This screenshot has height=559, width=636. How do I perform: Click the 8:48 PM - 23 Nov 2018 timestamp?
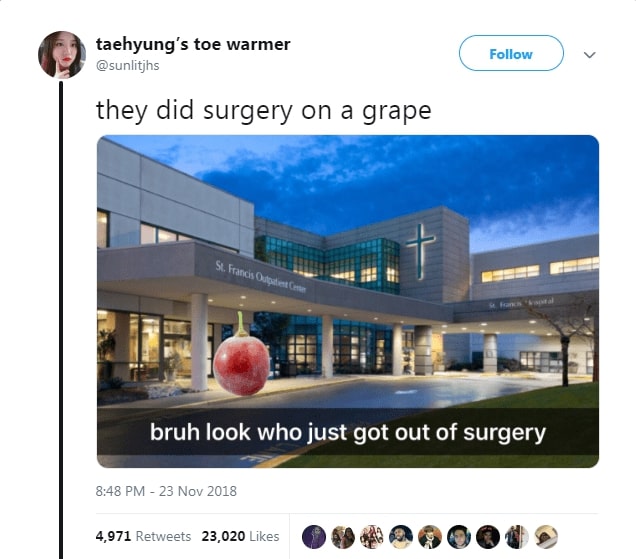166,491
